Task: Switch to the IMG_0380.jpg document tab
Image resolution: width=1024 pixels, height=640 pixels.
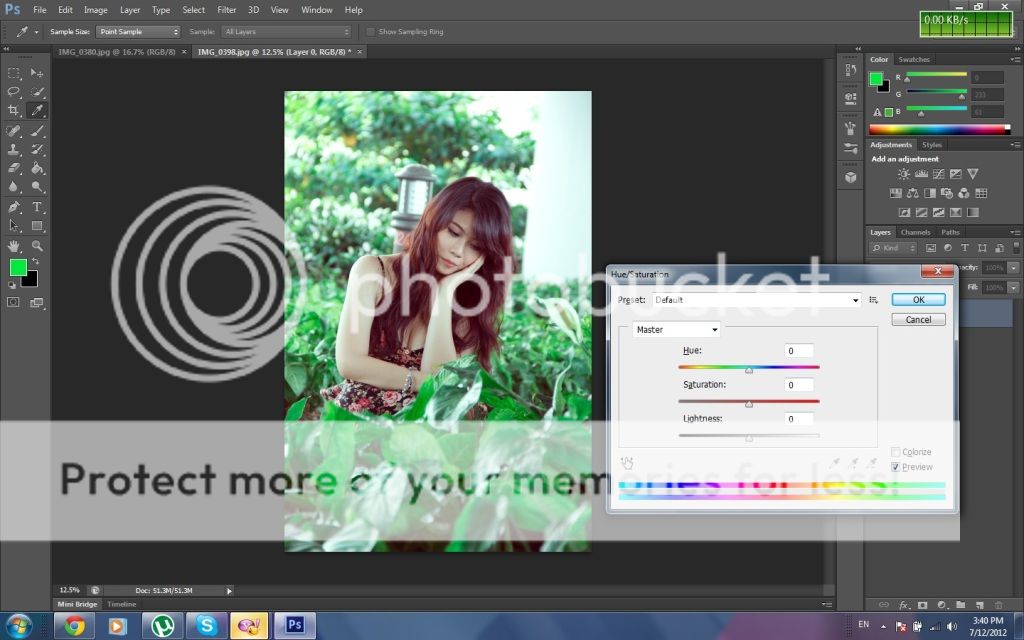Action: pos(117,52)
